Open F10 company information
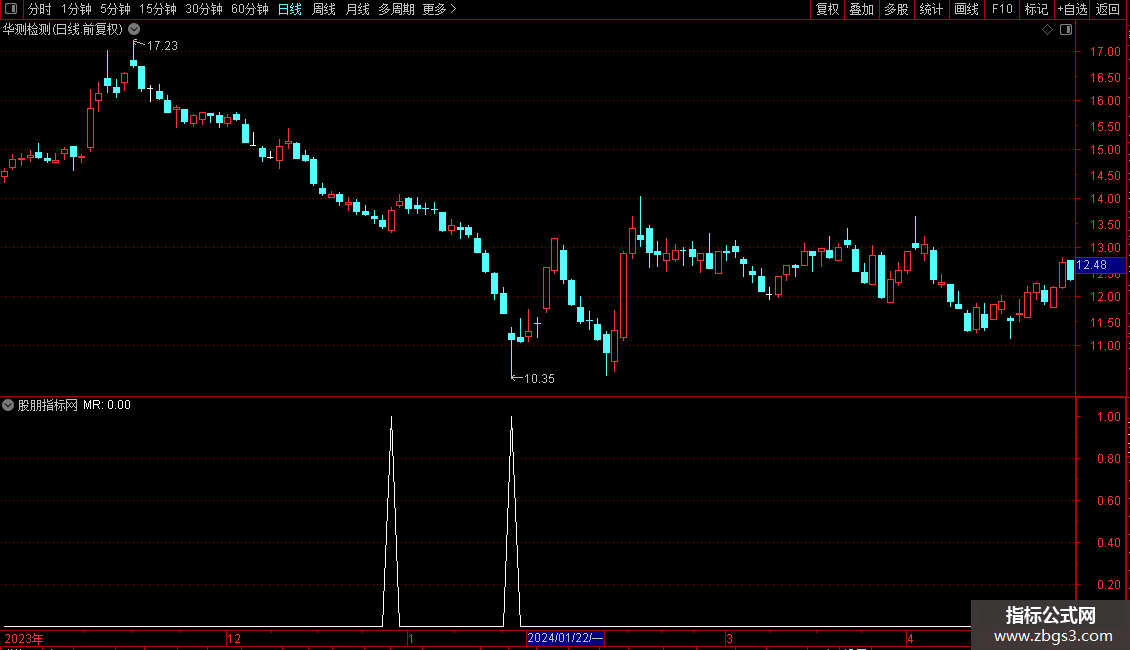This screenshot has height=650, width=1130. [x=1002, y=9]
